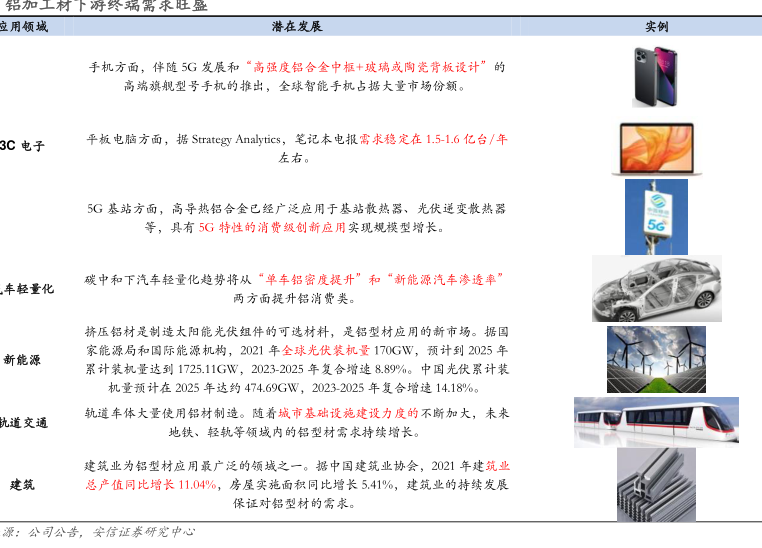Viewport: 762px width, 548px height.
Task: Click the smartphone image in the examples column
Action: tap(656, 76)
